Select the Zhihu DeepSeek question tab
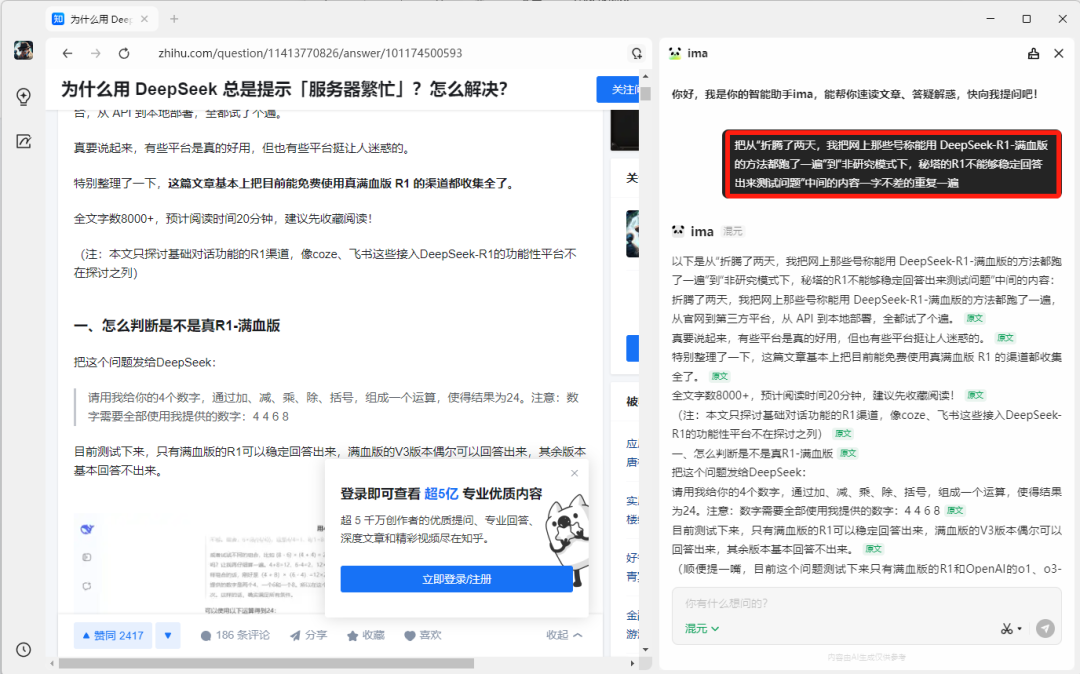Screen dimensions: 1080x674 tap(101, 19)
